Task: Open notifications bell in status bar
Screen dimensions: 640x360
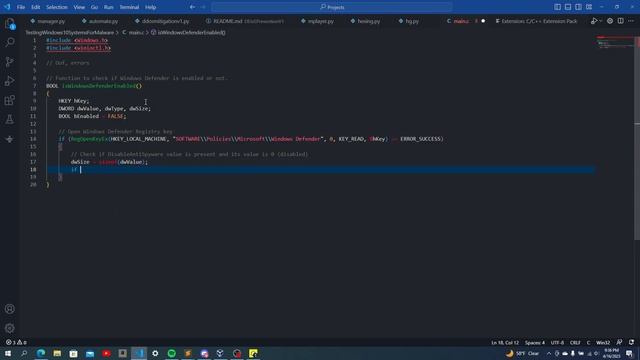Action: (631, 342)
